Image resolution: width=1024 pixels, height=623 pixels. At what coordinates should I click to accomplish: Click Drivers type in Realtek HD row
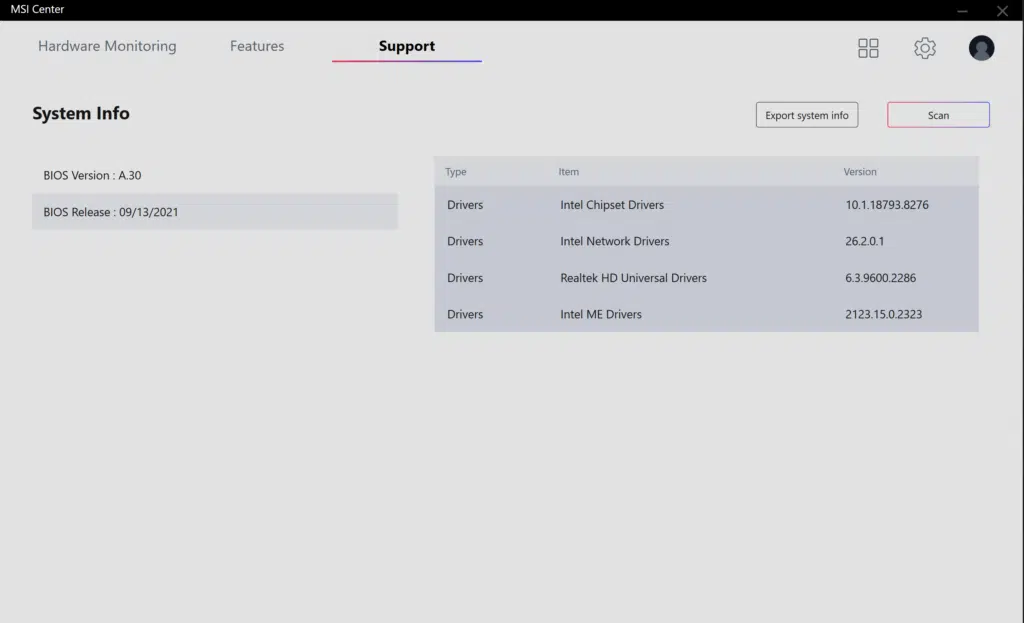(x=465, y=278)
